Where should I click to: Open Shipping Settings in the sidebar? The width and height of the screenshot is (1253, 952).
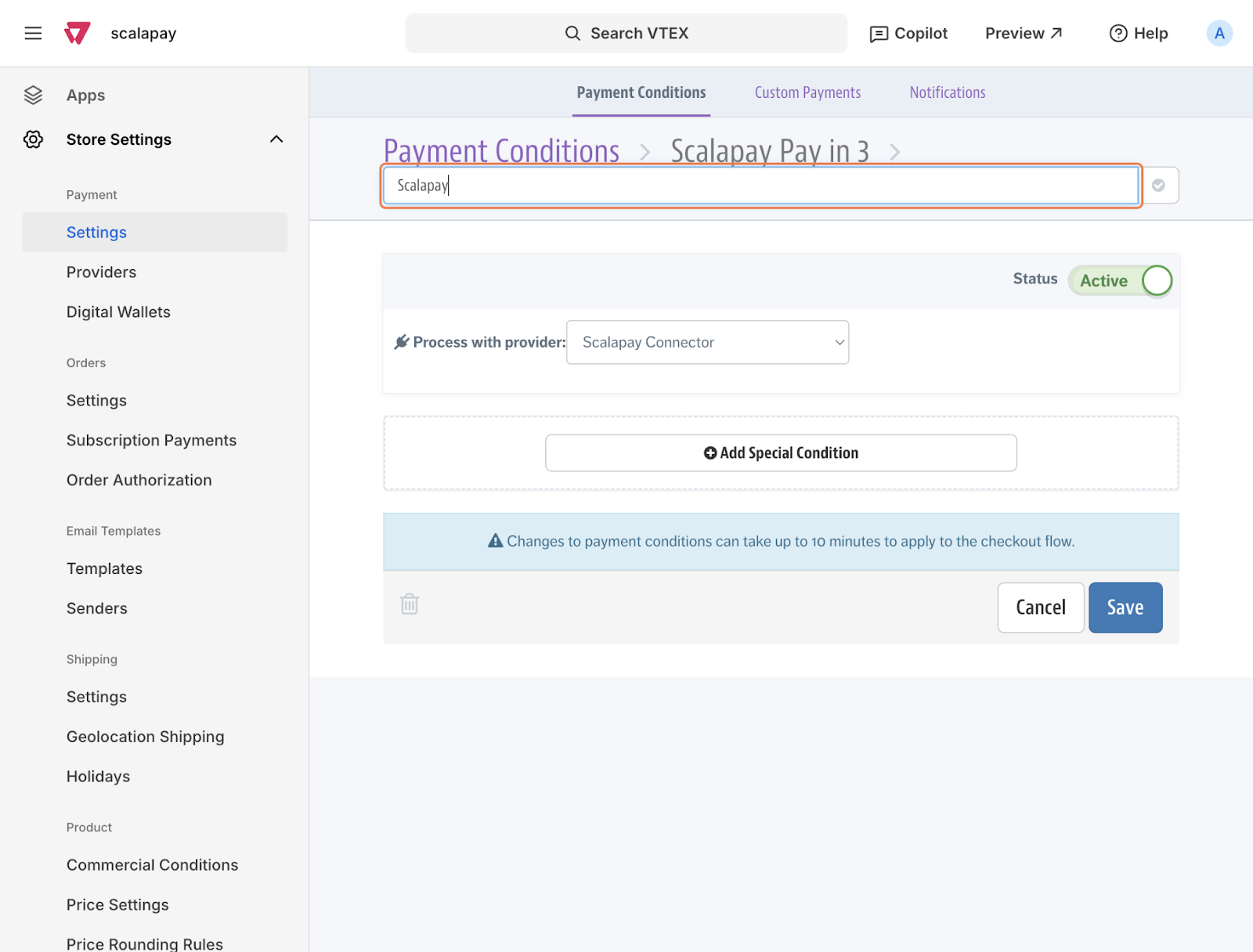[x=96, y=697]
